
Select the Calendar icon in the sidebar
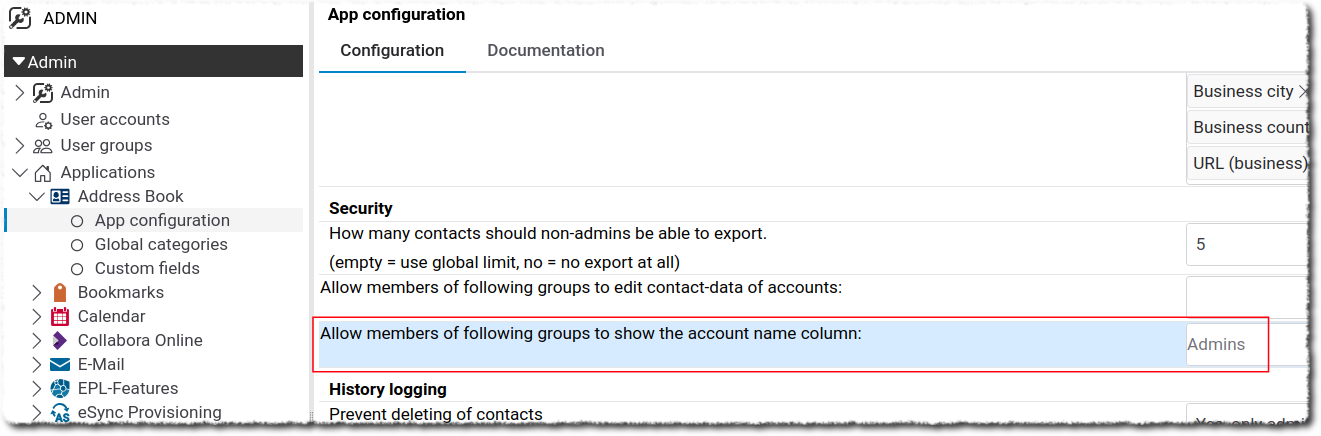click(60, 317)
